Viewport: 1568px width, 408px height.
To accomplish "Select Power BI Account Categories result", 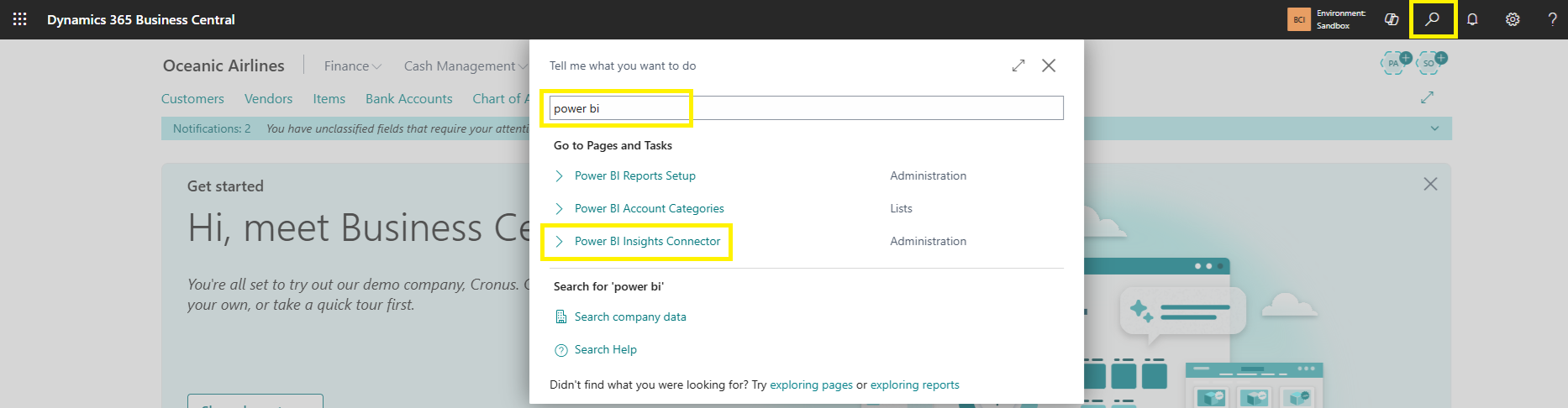I will point(649,208).
